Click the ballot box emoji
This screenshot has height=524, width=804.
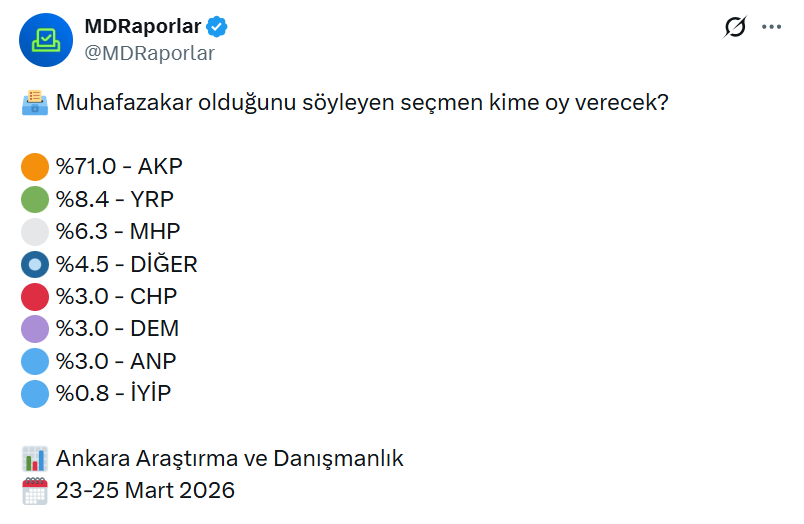tap(35, 103)
